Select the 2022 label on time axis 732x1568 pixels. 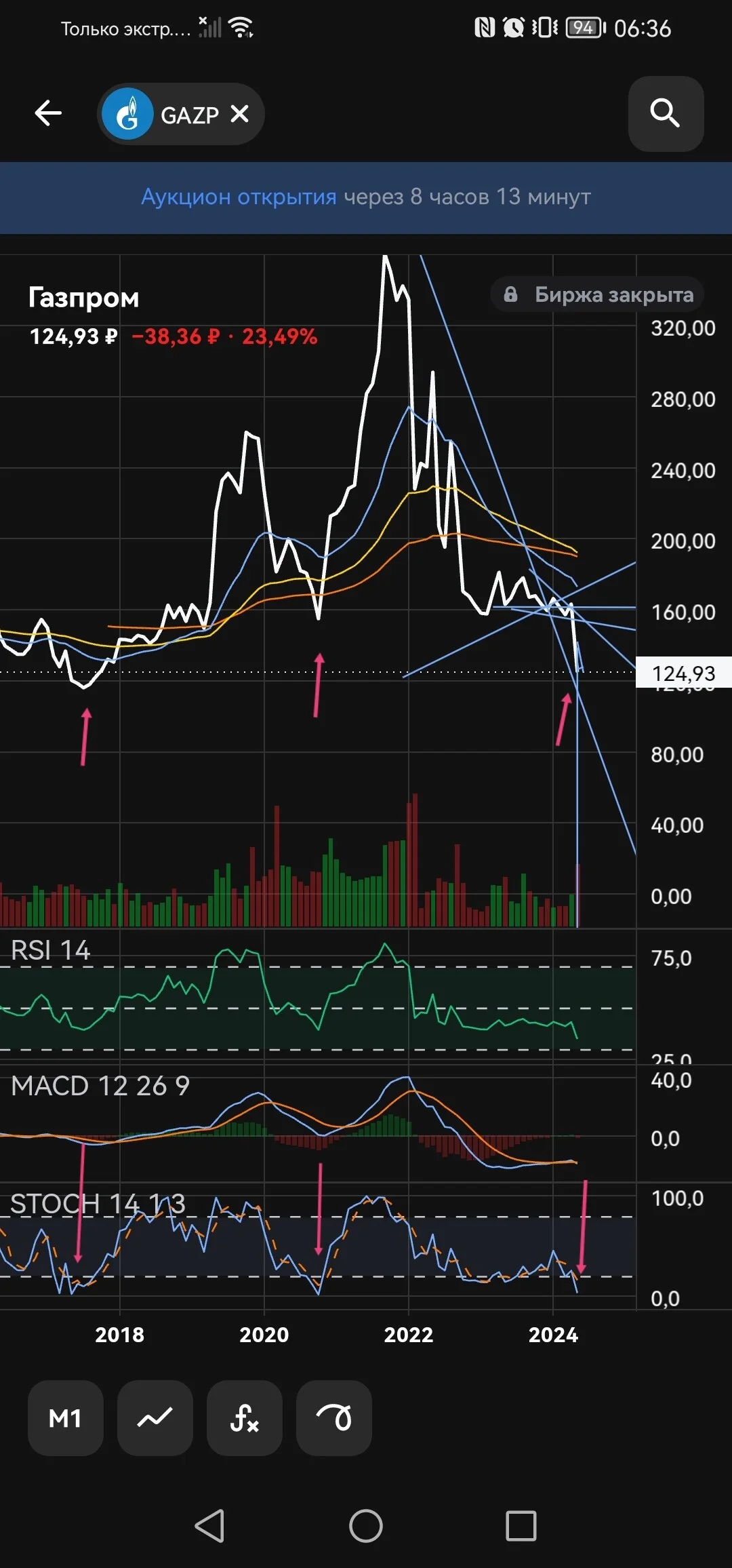click(409, 1335)
